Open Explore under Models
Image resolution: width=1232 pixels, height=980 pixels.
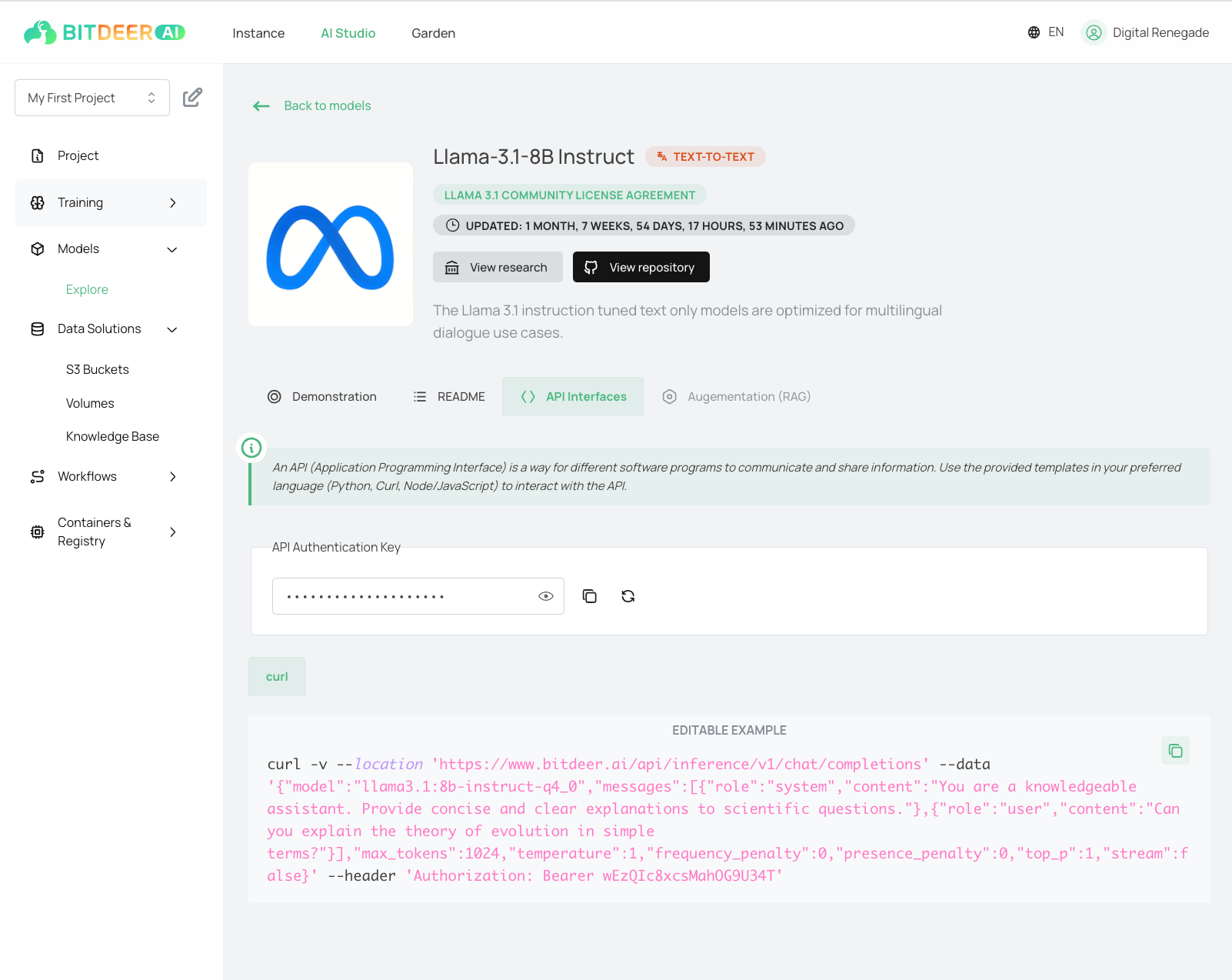pyautogui.click(x=87, y=289)
